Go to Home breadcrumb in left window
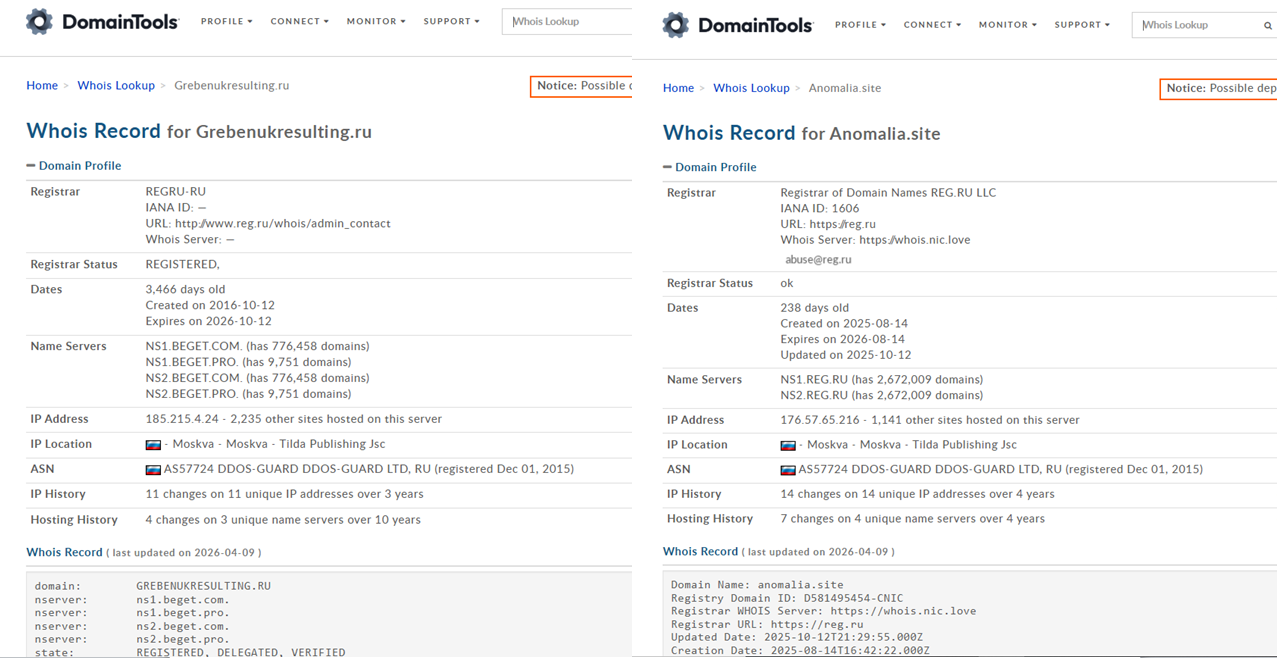 pyautogui.click(x=42, y=86)
